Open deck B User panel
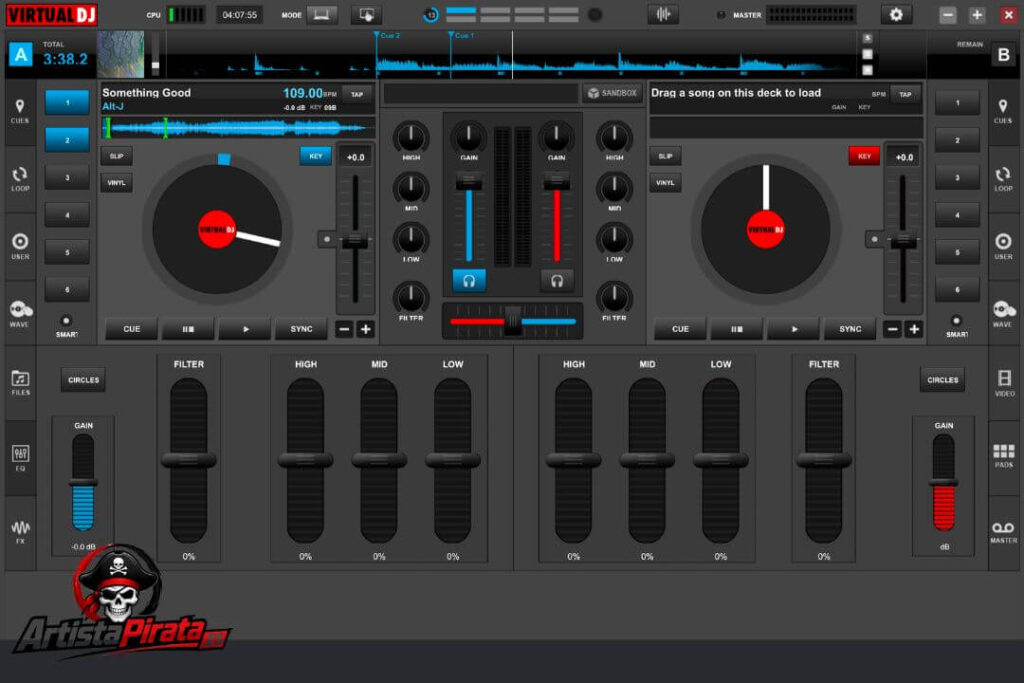Screen dimensions: 1024x683 pos(1002,247)
